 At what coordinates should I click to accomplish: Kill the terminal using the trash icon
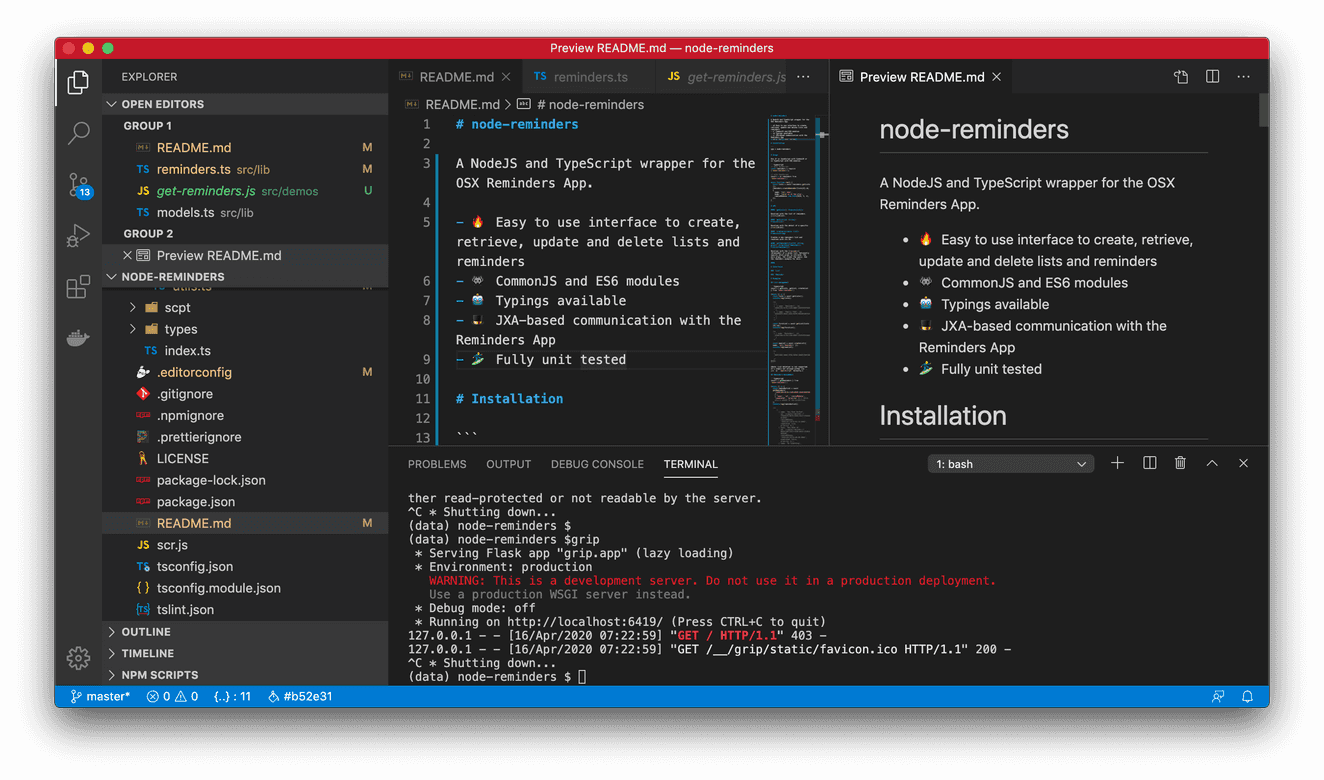point(1180,463)
